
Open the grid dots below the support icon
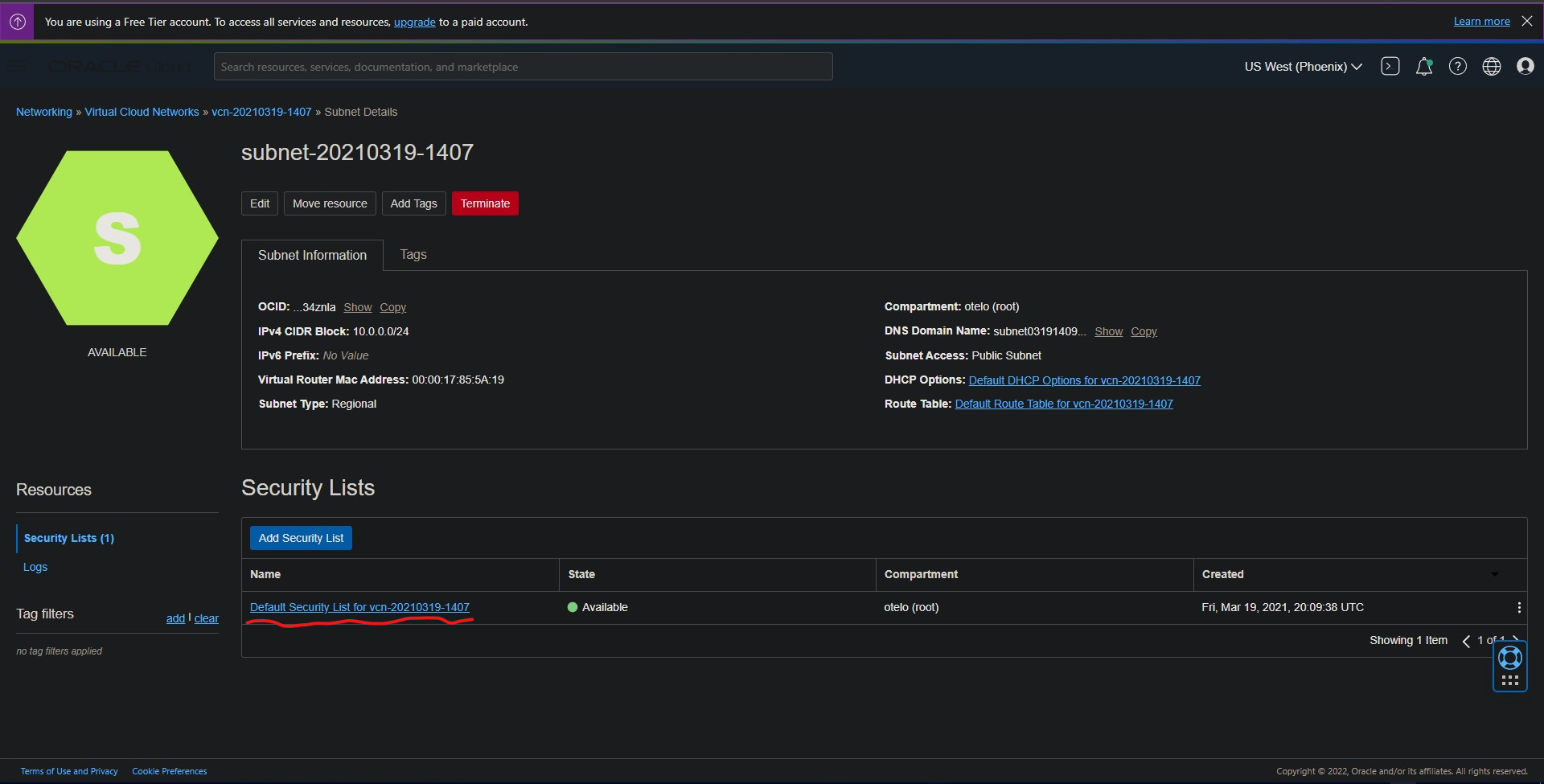click(1510, 680)
